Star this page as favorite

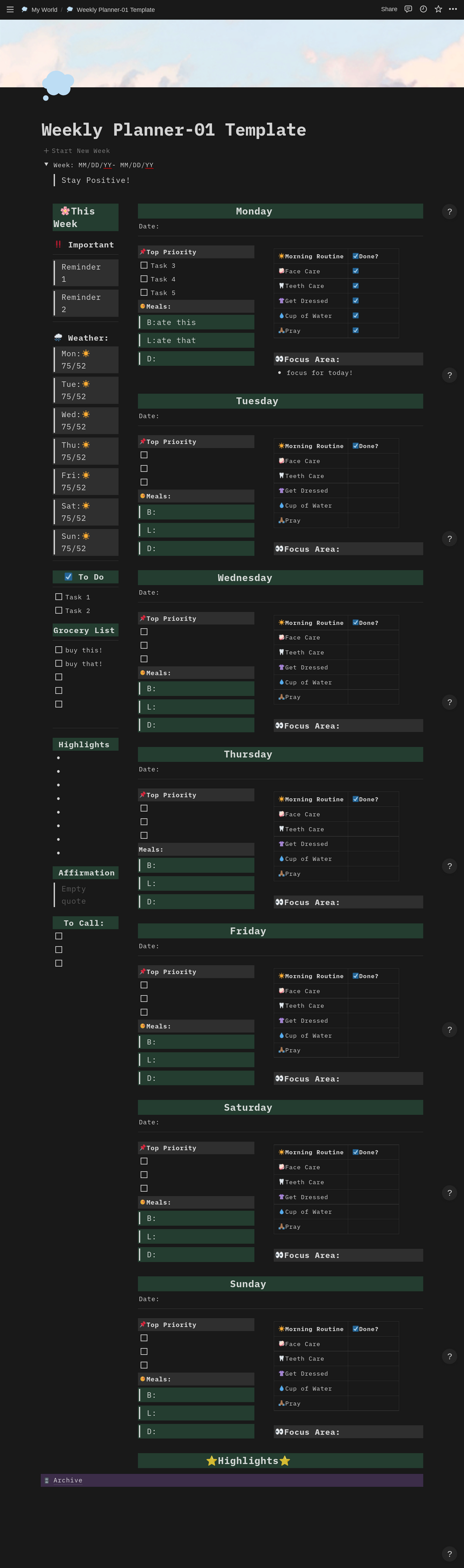[438, 9]
